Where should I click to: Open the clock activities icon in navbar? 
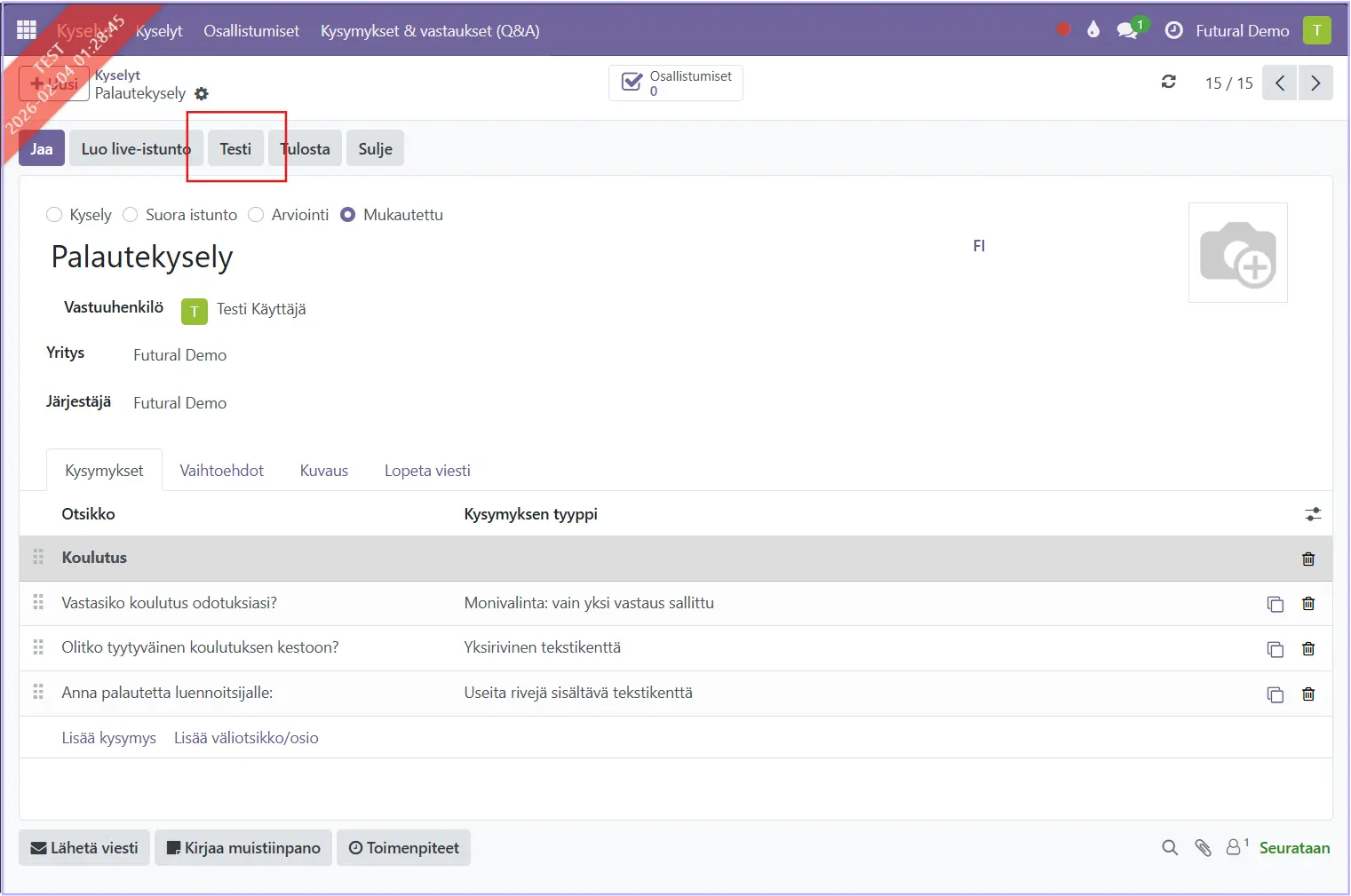coord(1173,30)
